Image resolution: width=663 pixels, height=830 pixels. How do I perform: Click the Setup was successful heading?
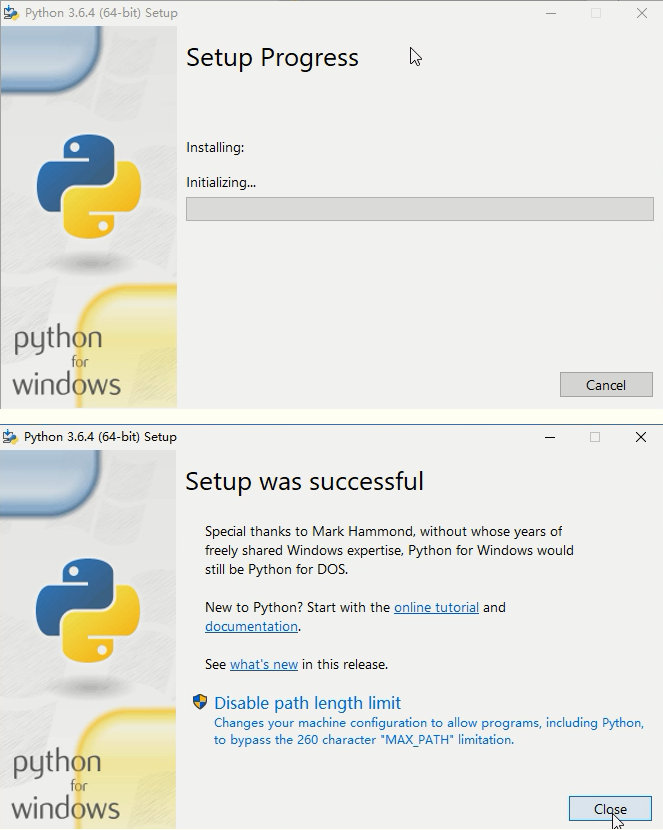[x=304, y=481]
